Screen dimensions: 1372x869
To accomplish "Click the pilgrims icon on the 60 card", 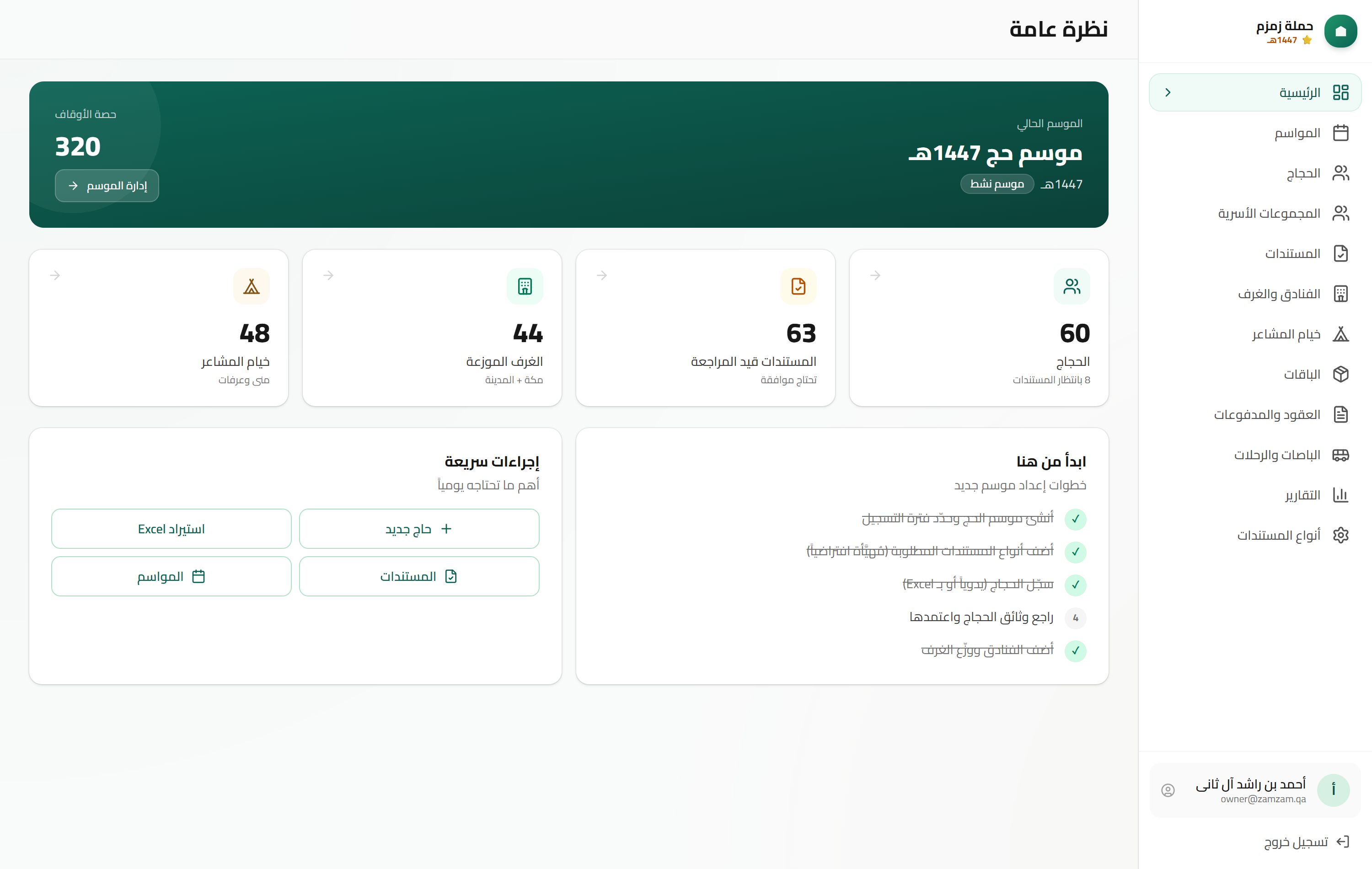I will point(1072,286).
